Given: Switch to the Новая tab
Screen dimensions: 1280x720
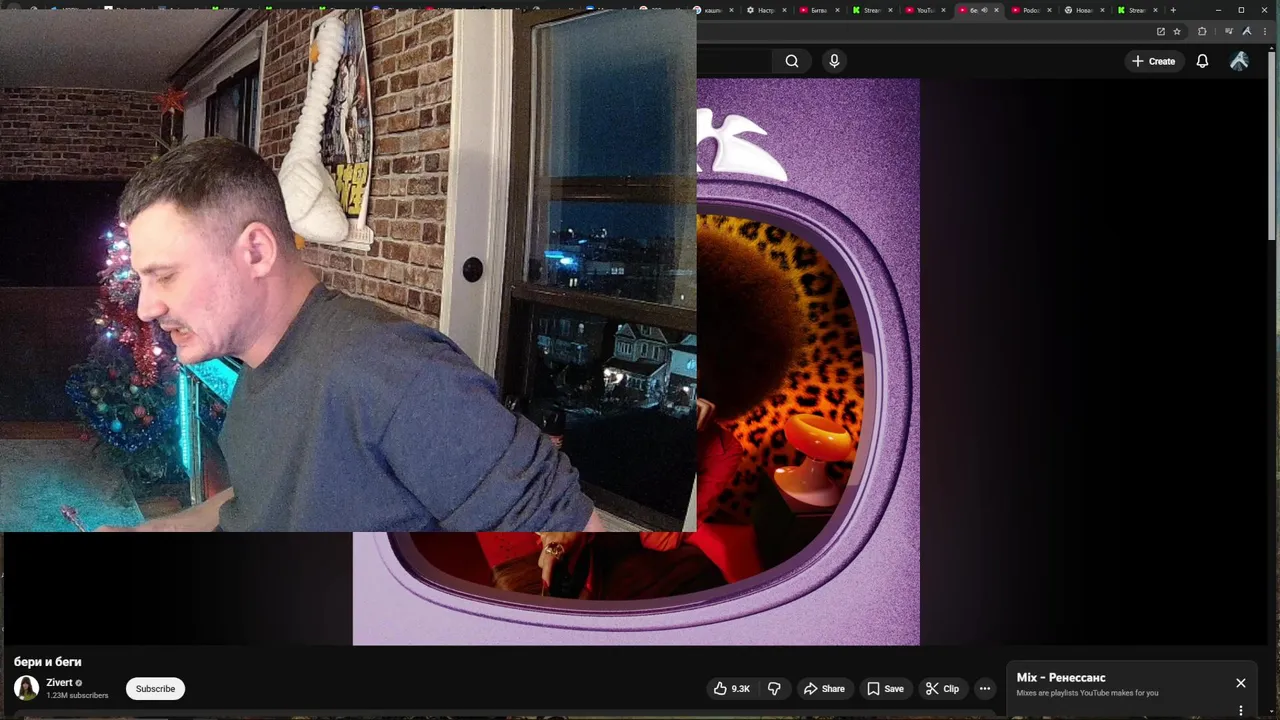Looking at the screenshot, I should click(1084, 10).
